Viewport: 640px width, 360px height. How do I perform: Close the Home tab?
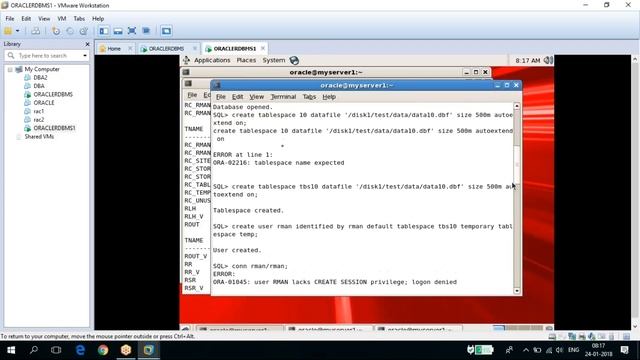tap(130, 48)
